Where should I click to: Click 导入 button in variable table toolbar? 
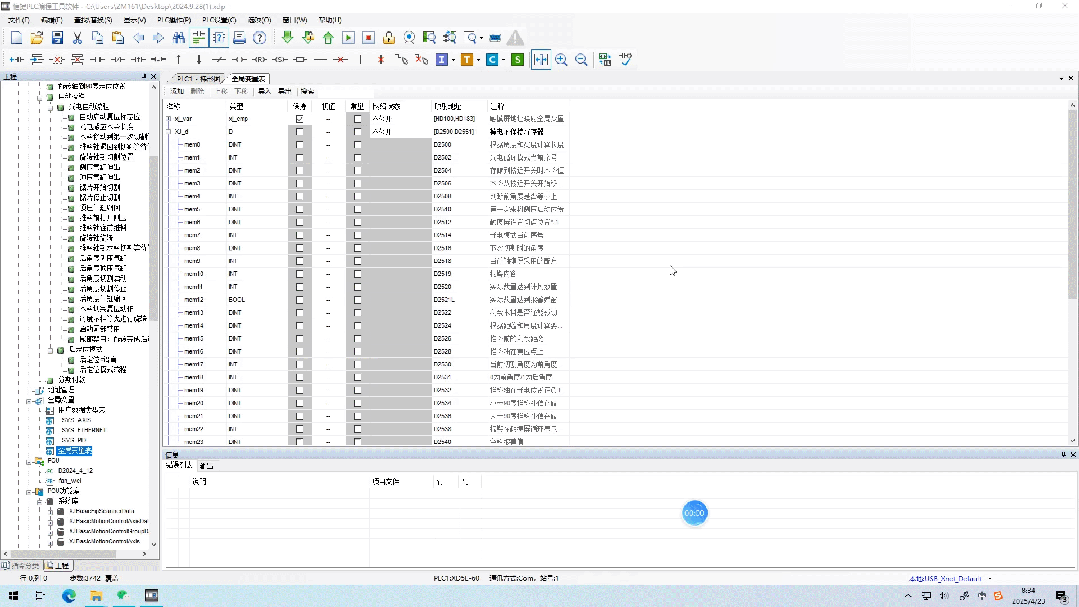[264, 91]
